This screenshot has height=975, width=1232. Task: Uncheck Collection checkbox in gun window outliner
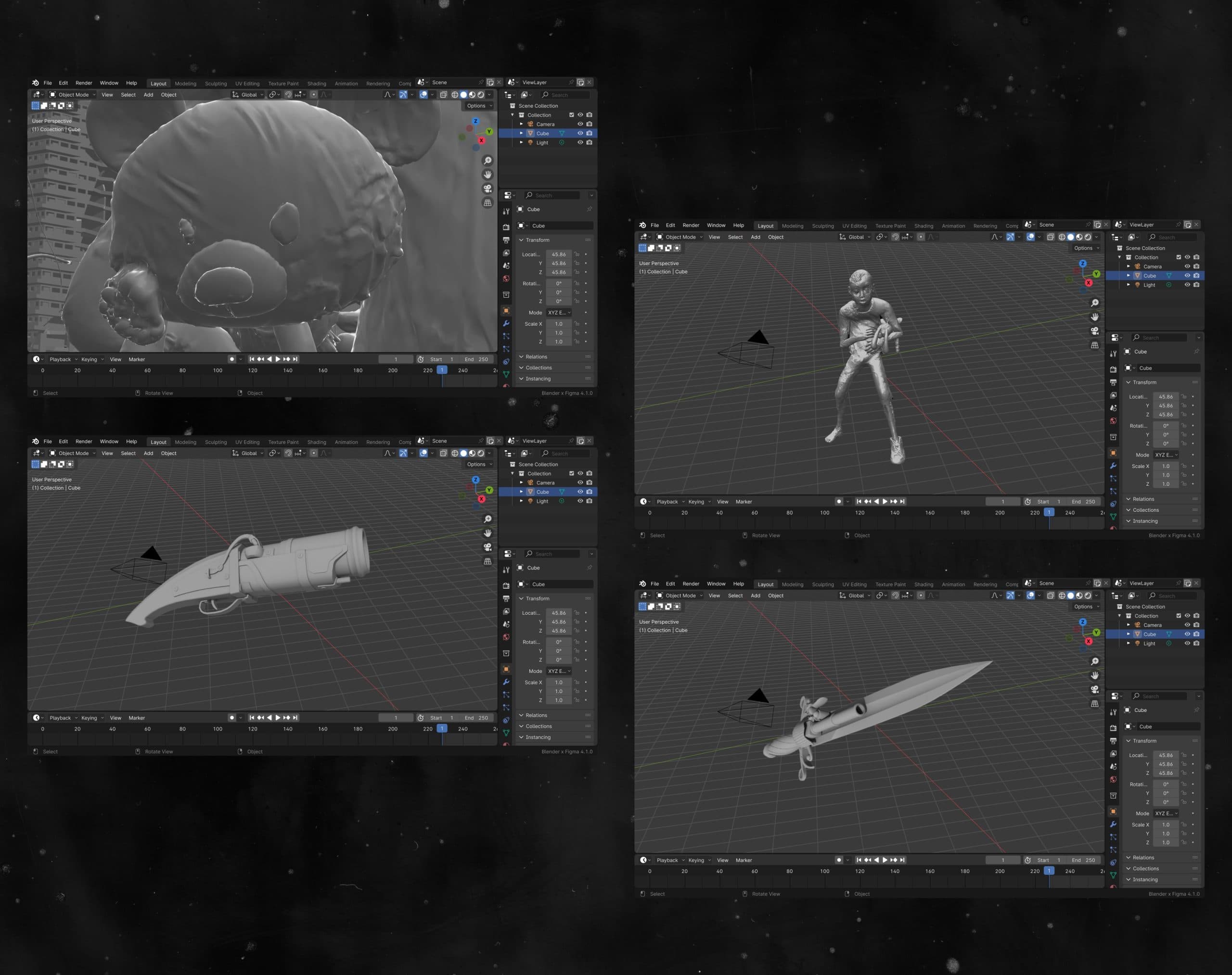571,473
